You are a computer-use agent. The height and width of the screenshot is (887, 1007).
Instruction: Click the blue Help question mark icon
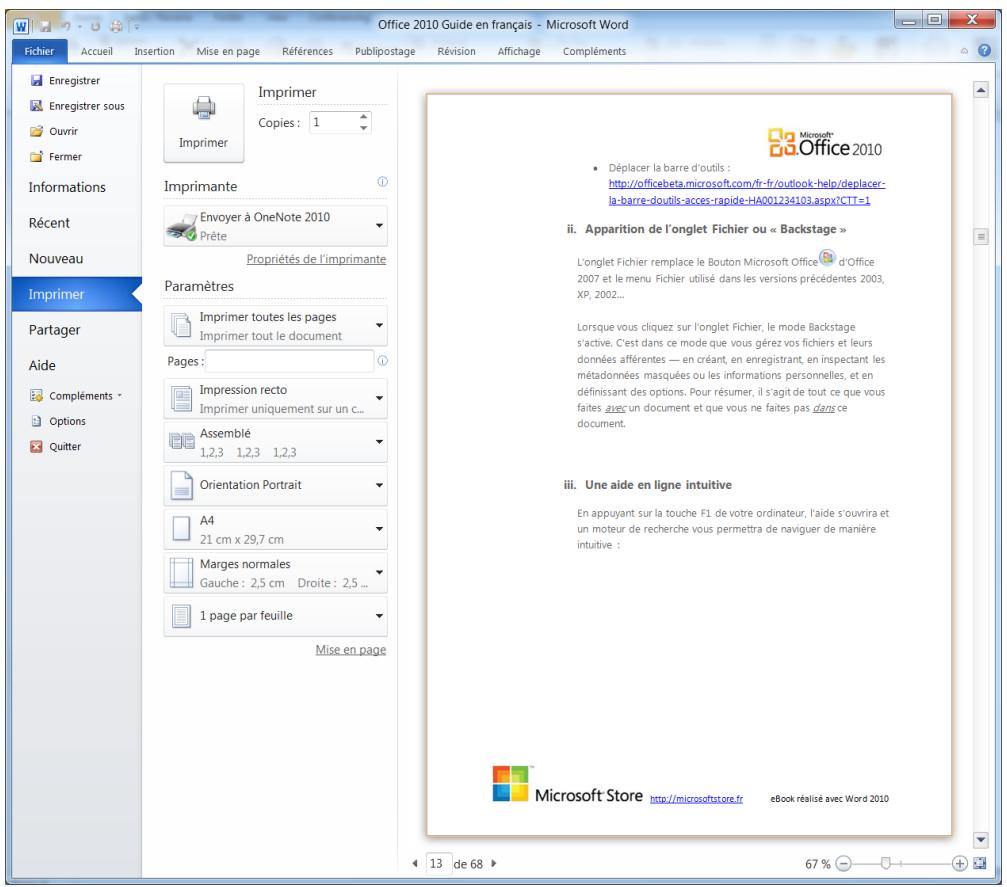pyautogui.click(x=984, y=50)
